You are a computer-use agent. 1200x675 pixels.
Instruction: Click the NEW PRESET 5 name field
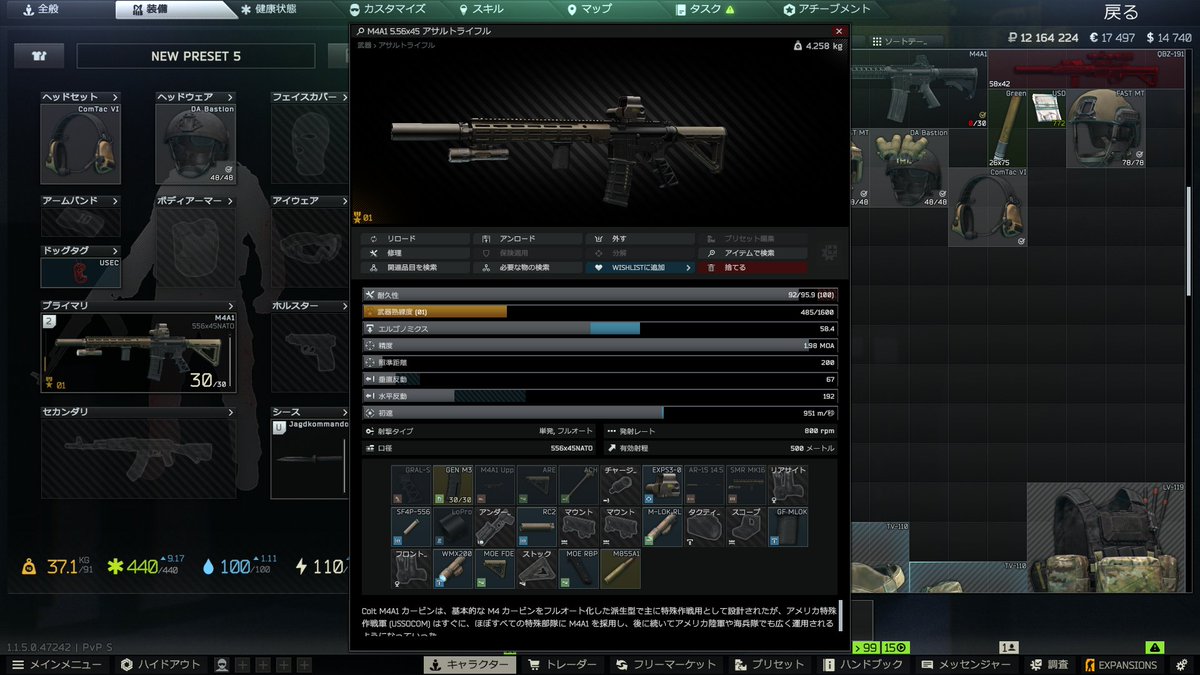tap(196, 56)
